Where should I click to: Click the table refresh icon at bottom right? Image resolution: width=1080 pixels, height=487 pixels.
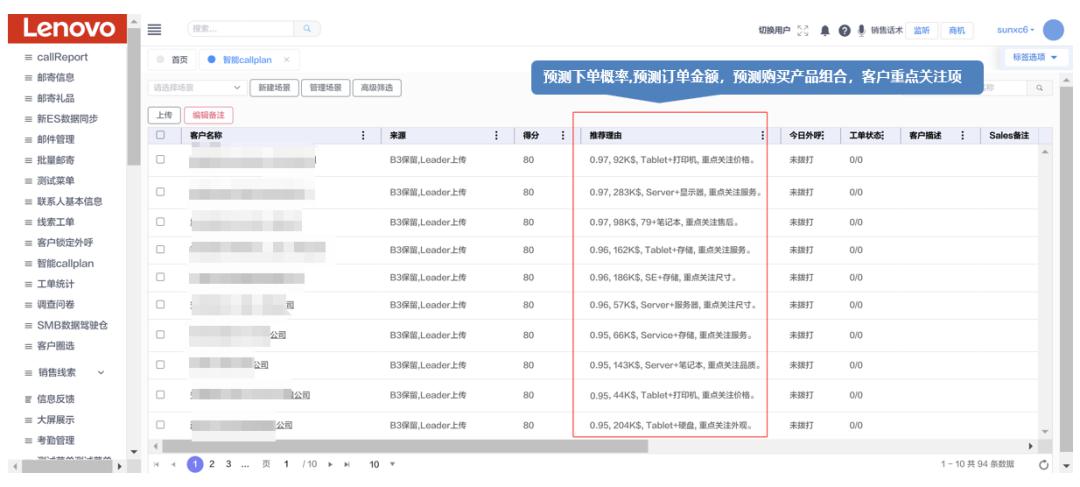point(1043,465)
